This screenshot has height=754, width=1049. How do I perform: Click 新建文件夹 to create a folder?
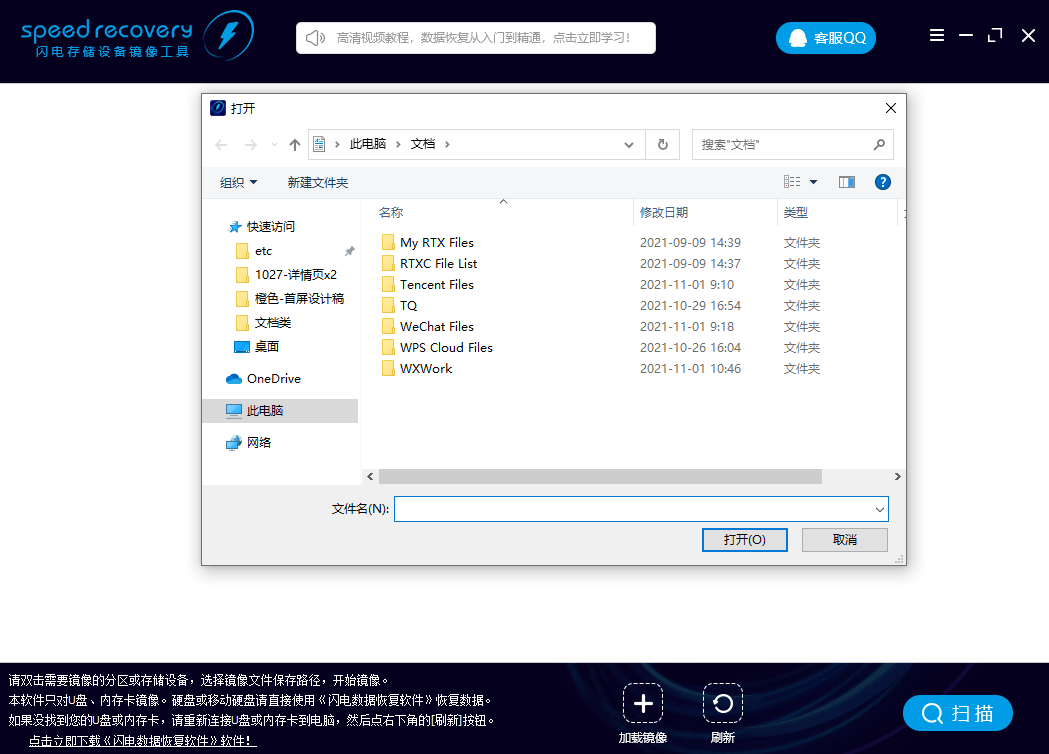coord(318,183)
